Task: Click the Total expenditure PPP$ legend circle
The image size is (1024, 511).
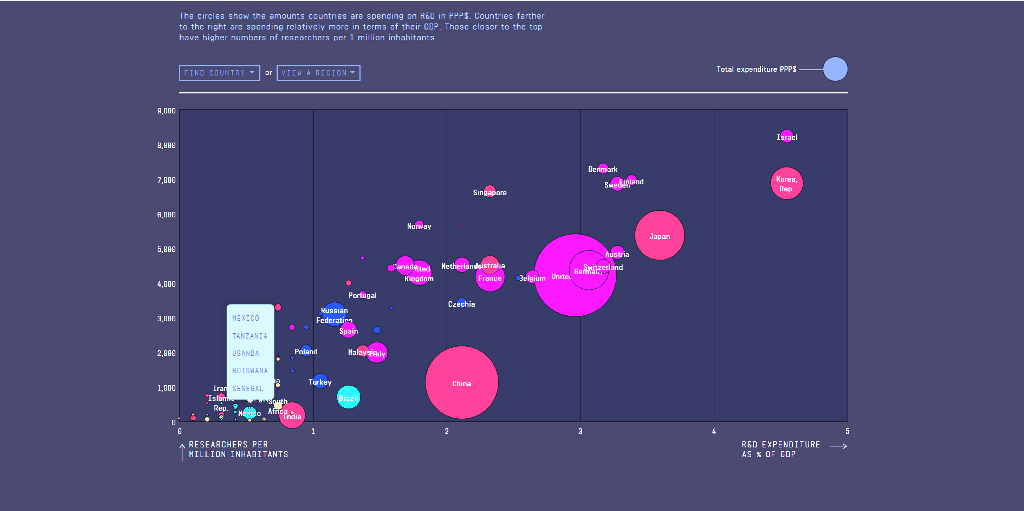Action: 835,69
